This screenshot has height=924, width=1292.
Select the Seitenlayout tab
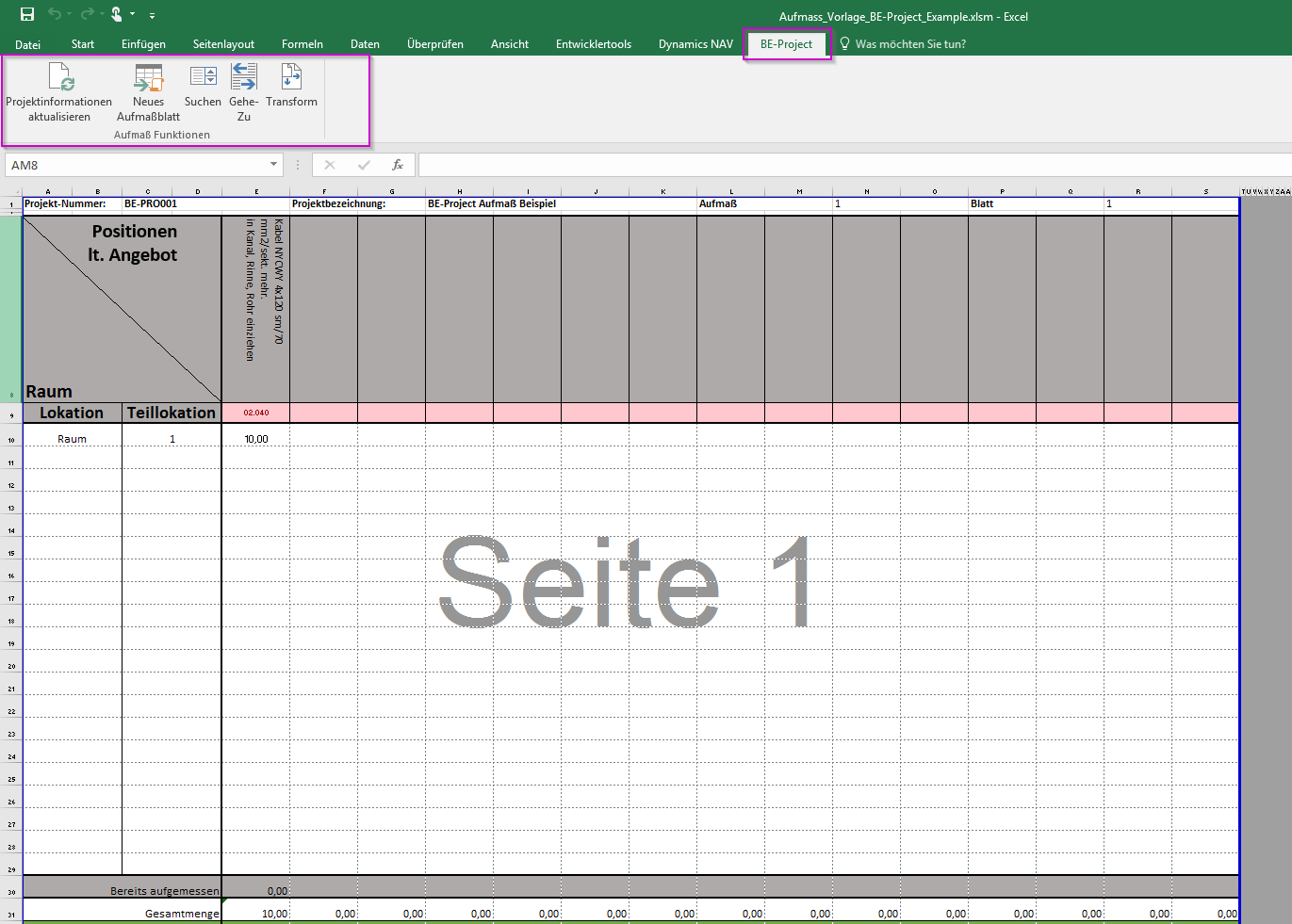pos(223,44)
